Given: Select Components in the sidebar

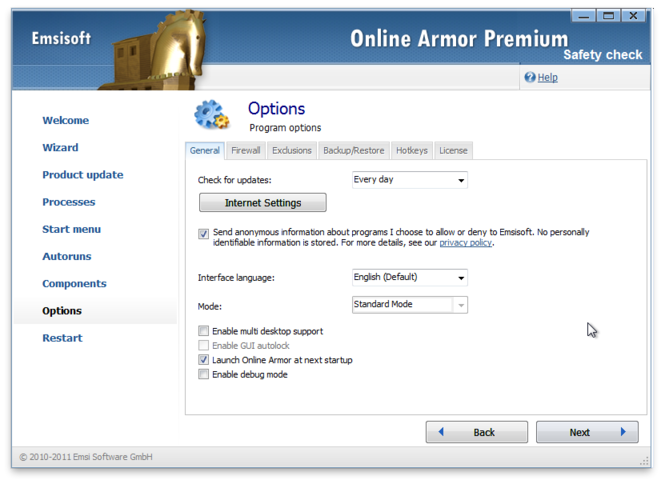Looking at the screenshot, I should coord(74,283).
